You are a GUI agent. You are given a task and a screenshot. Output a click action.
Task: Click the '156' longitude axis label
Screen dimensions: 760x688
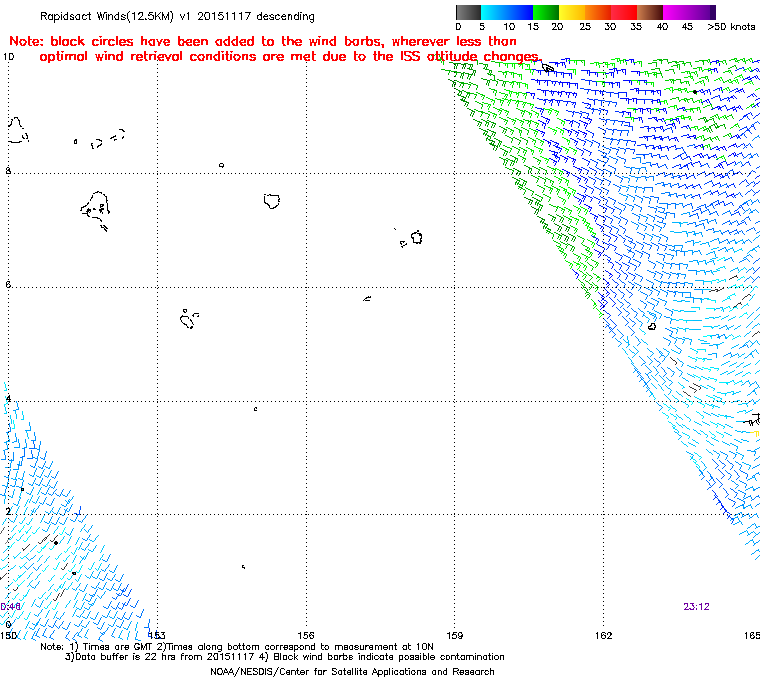click(306, 635)
